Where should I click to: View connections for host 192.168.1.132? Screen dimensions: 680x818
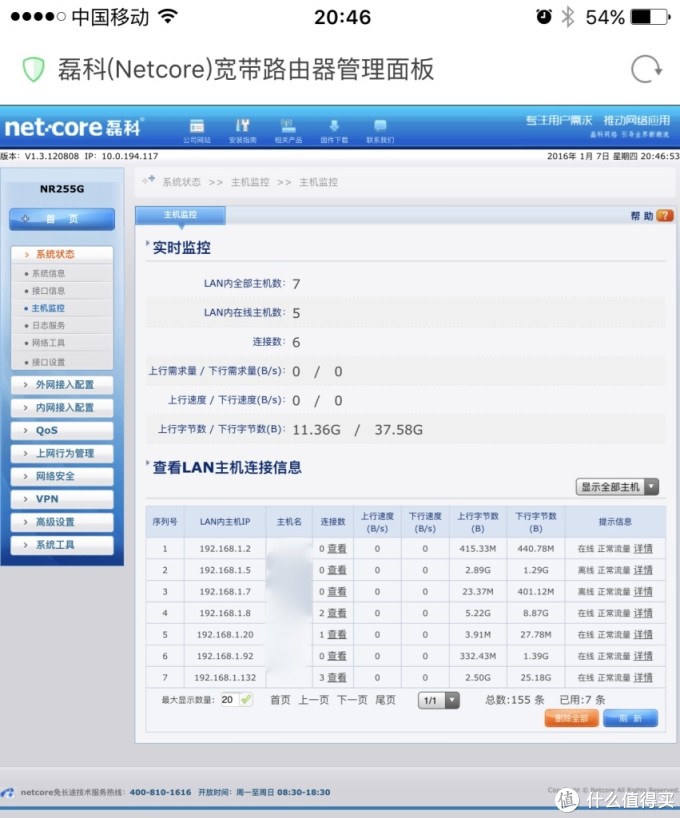click(337, 678)
